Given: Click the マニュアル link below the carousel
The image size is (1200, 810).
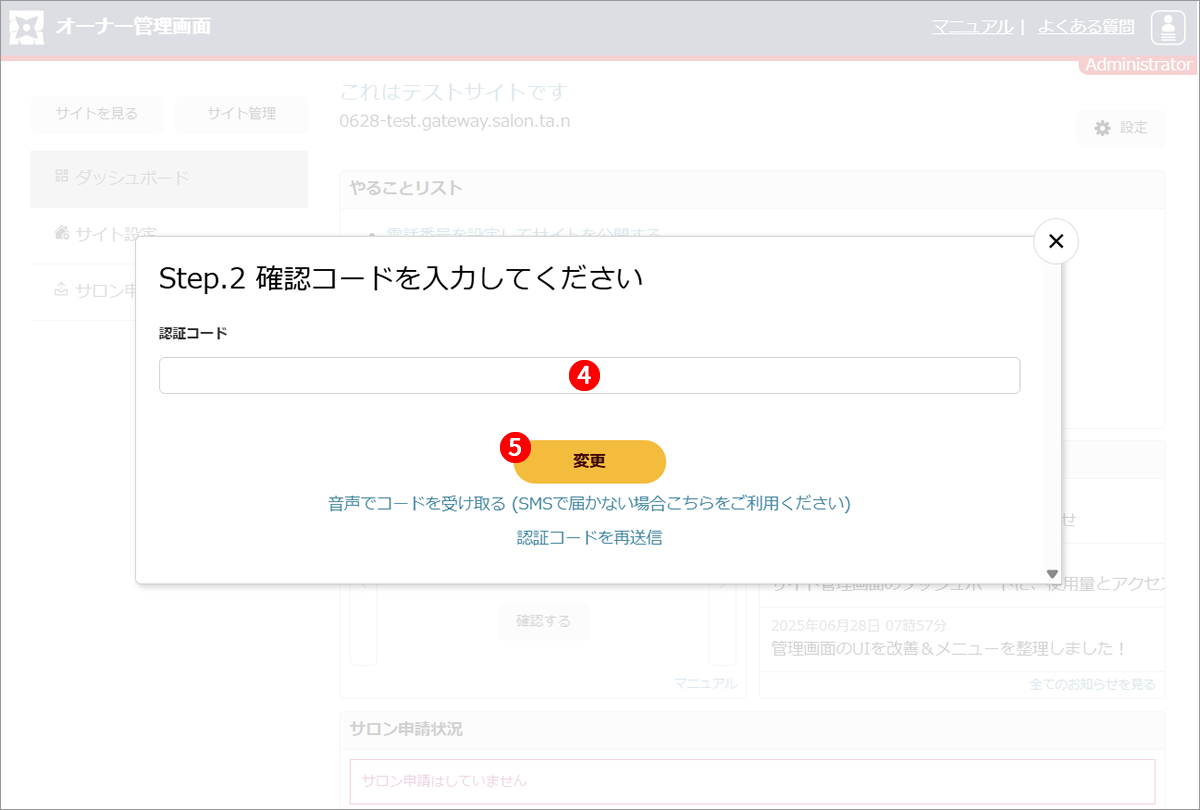Looking at the screenshot, I should pos(705,684).
